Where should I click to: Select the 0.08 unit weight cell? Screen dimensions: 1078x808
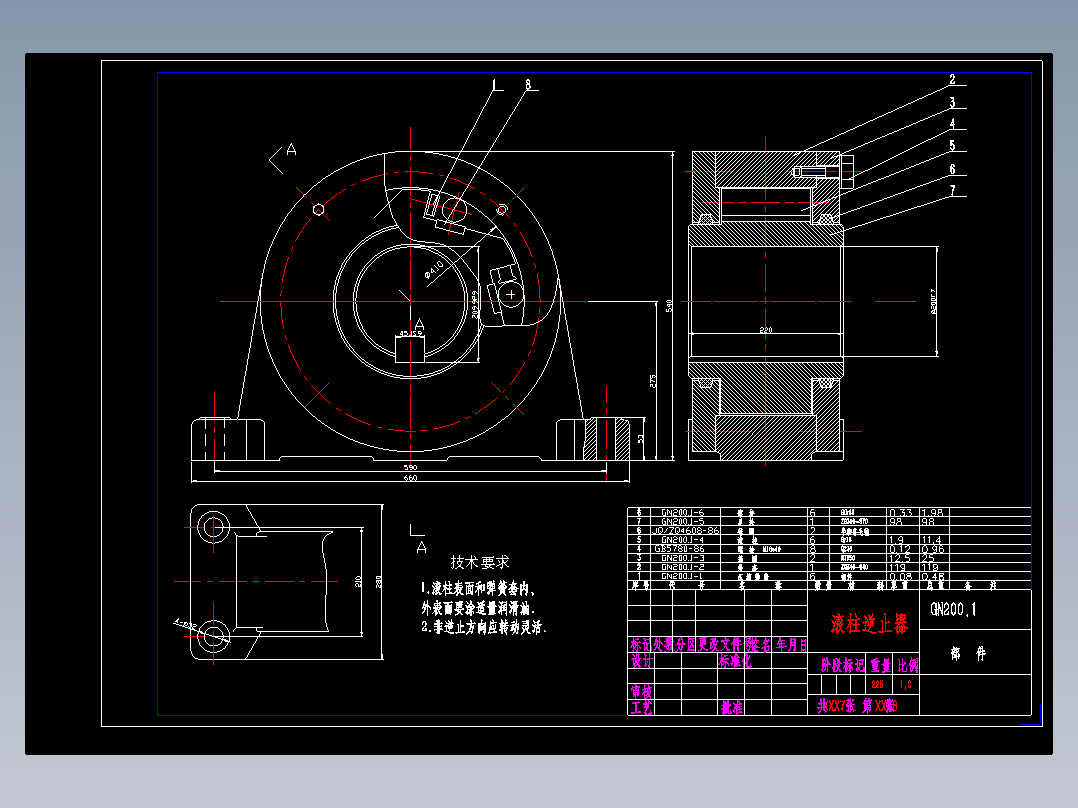tap(901, 576)
